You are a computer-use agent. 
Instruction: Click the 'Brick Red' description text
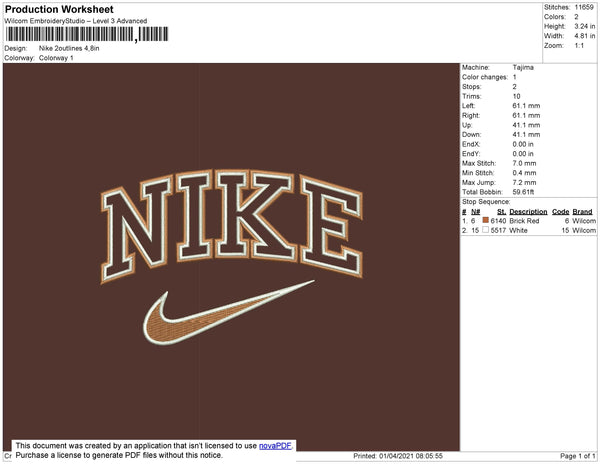[x=524, y=221]
